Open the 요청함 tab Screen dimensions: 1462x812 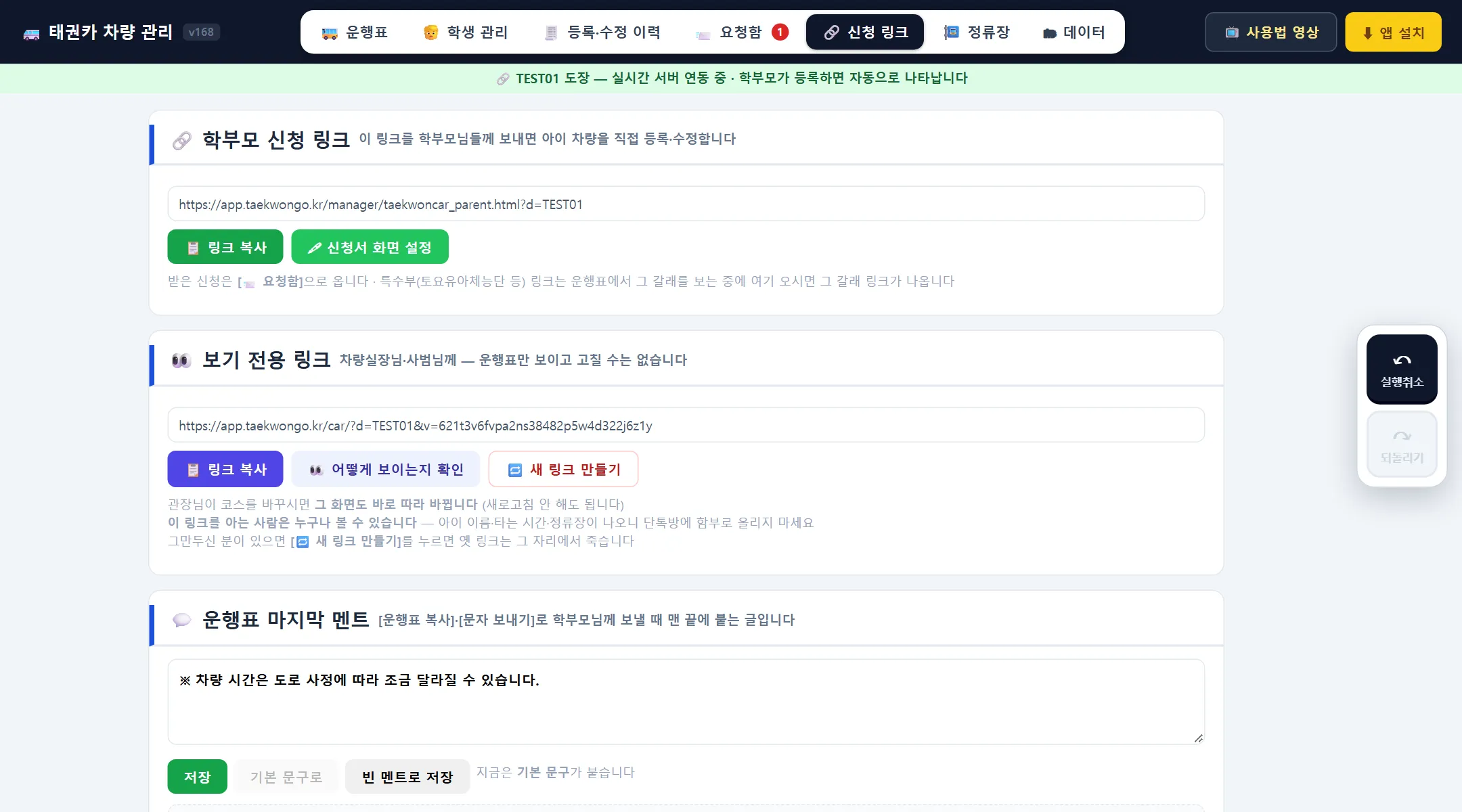click(742, 32)
